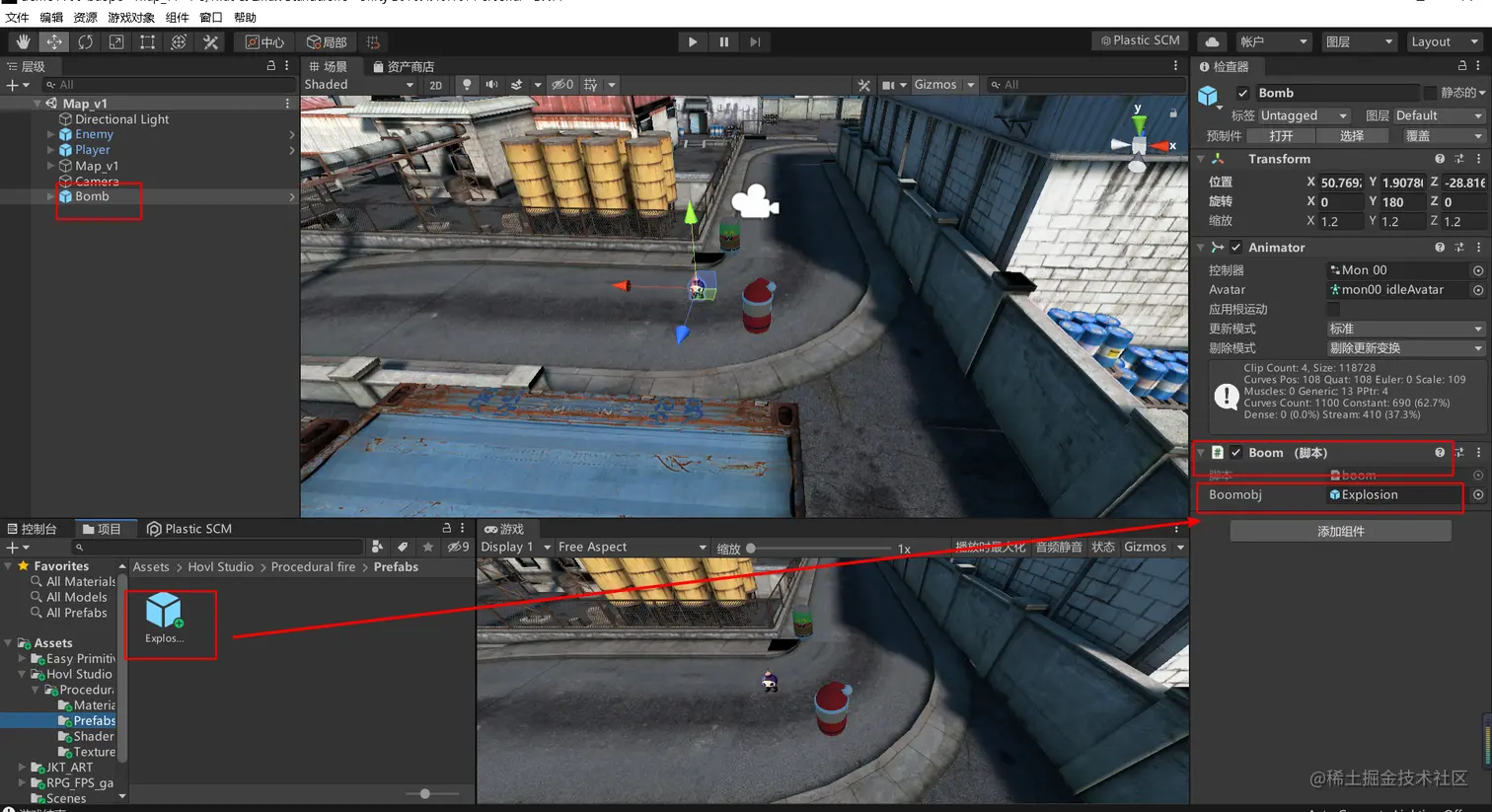Open the 覆盖 prefab overrides dropdown
This screenshot has width=1492, height=812.
pyautogui.click(x=1445, y=136)
